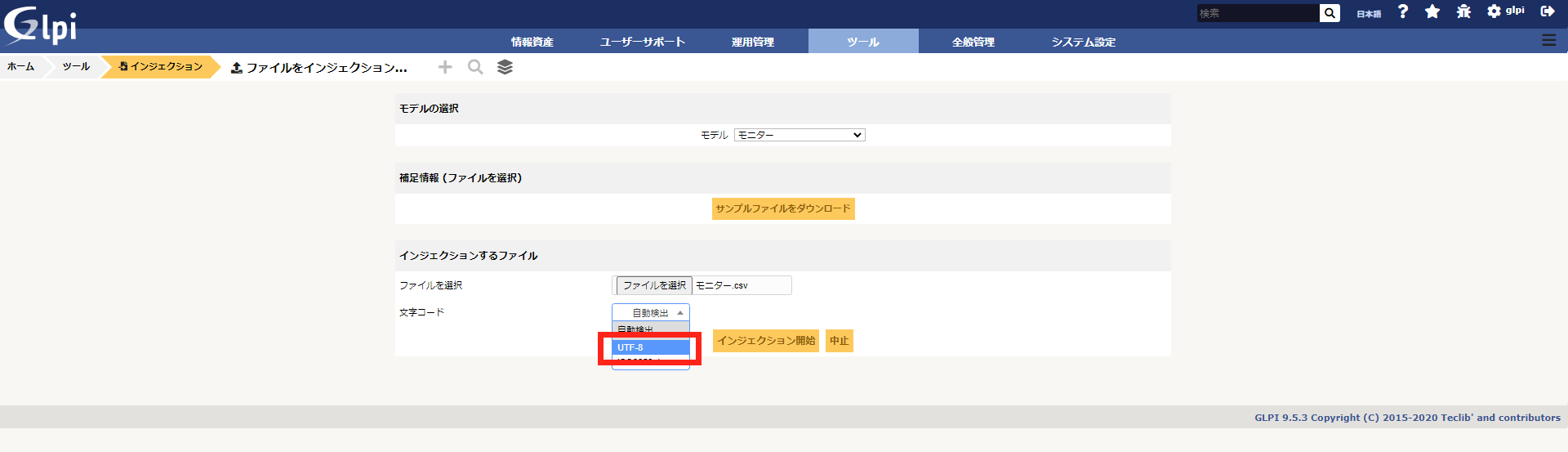Select UTF-8 option in encoding list

coord(651,347)
